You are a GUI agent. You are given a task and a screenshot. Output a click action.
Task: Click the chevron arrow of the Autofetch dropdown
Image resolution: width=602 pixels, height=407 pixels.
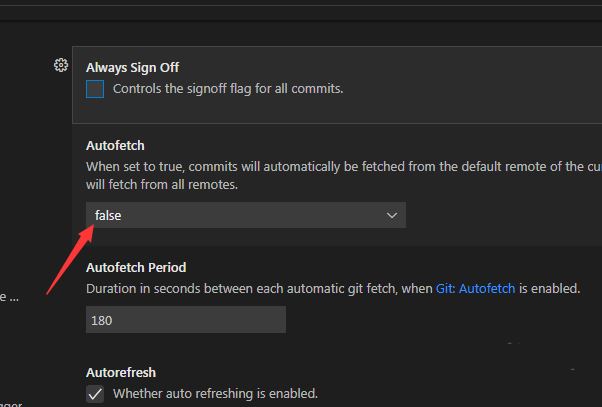pos(392,215)
